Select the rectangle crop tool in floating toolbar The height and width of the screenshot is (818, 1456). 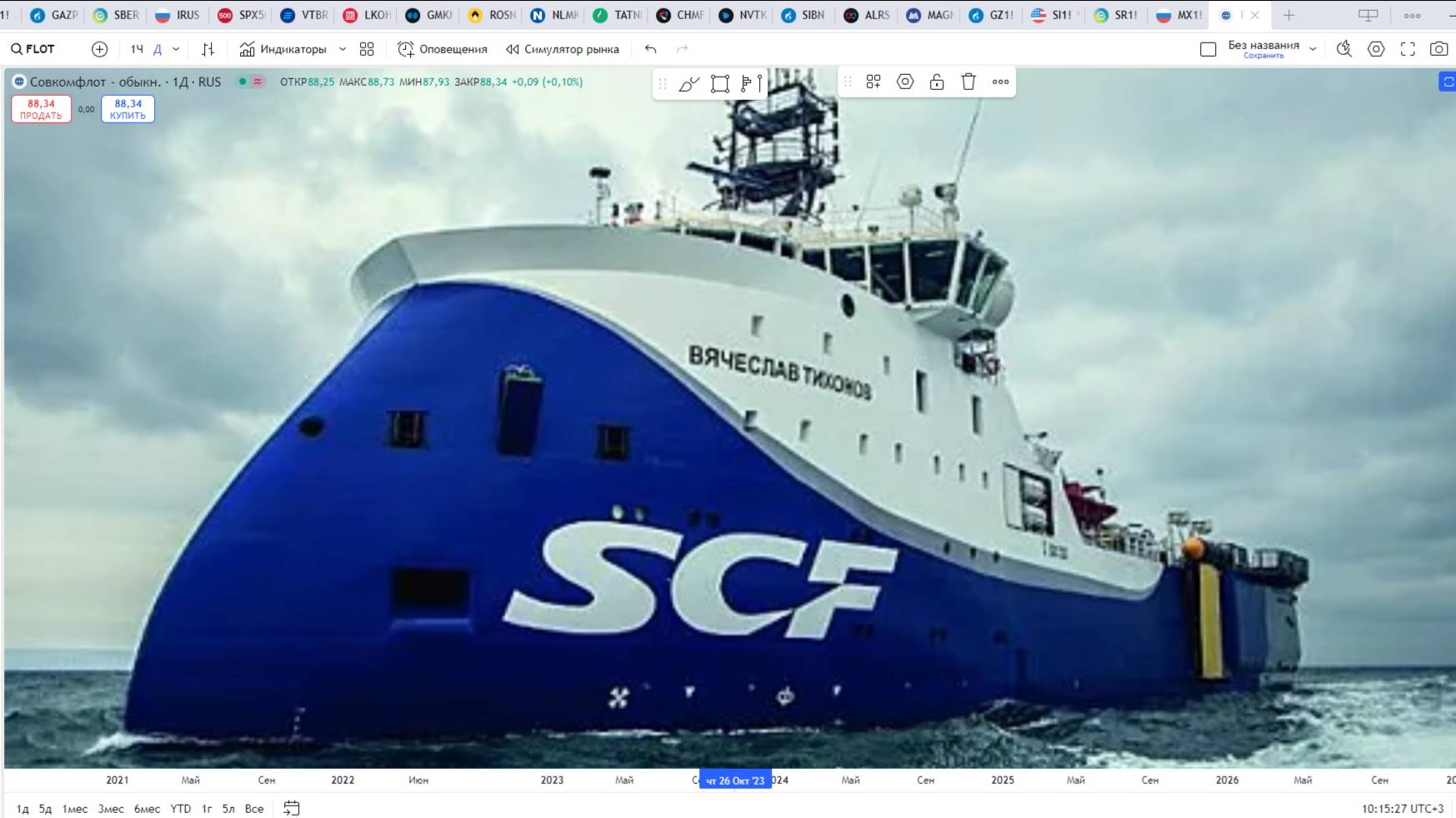coord(720,82)
